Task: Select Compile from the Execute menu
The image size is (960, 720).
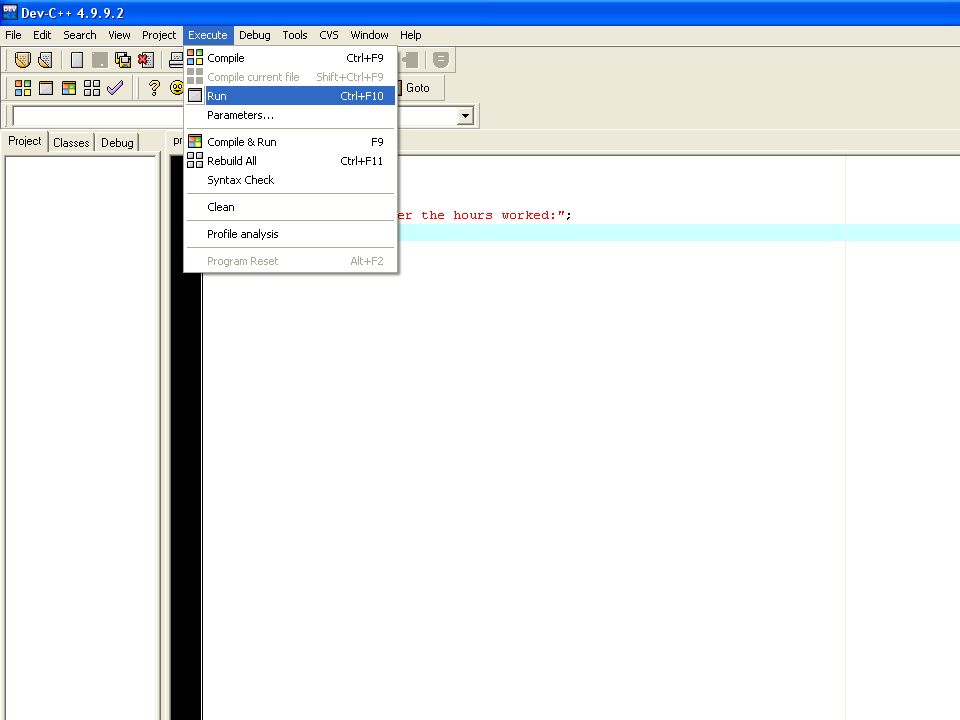Action: [x=291, y=58]
